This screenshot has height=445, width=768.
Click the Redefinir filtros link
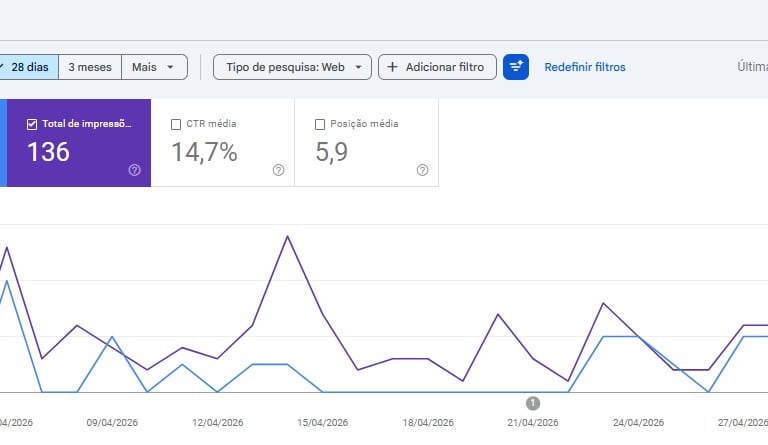(x=585, y=67)
